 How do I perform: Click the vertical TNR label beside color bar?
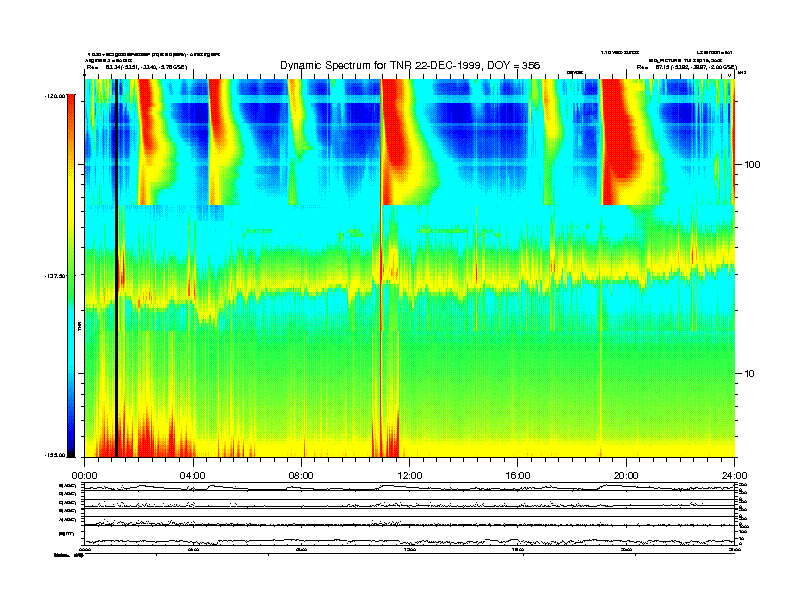[x=79, y=326]
